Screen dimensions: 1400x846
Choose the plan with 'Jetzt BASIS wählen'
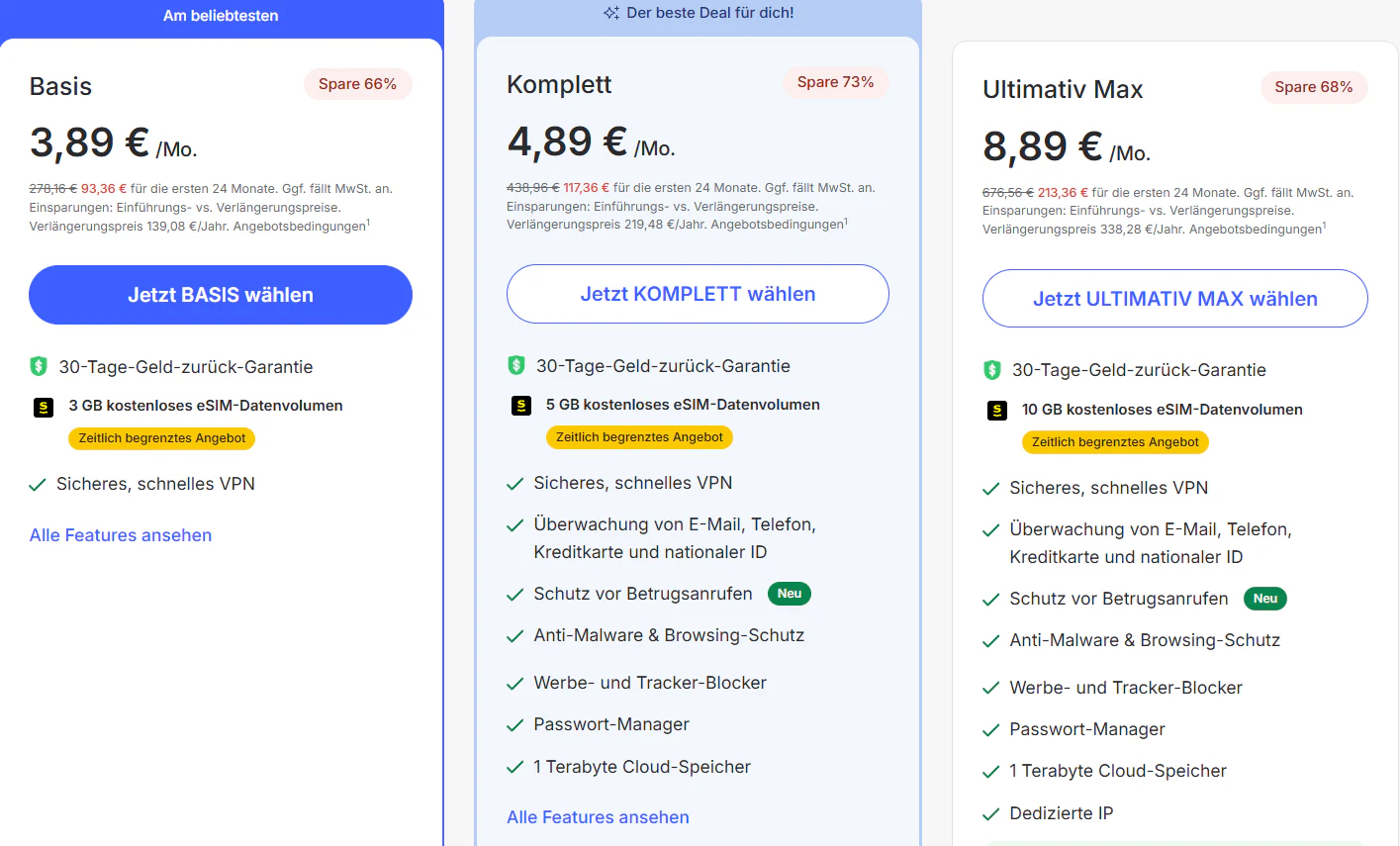(221, 295)
